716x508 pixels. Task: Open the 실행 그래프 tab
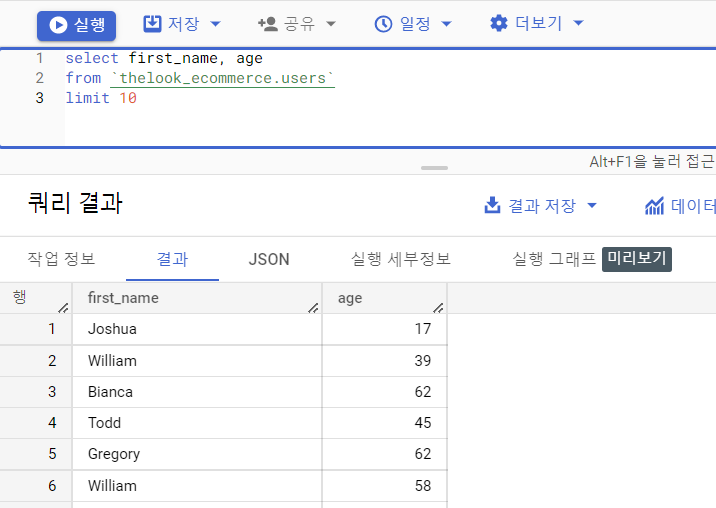[x=554, y=259]
